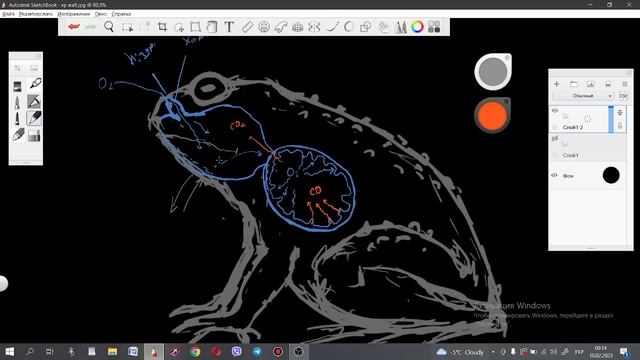This screenshot has height=360, width=640.
Task: Open the Файл menu
Action: [8, 14]
